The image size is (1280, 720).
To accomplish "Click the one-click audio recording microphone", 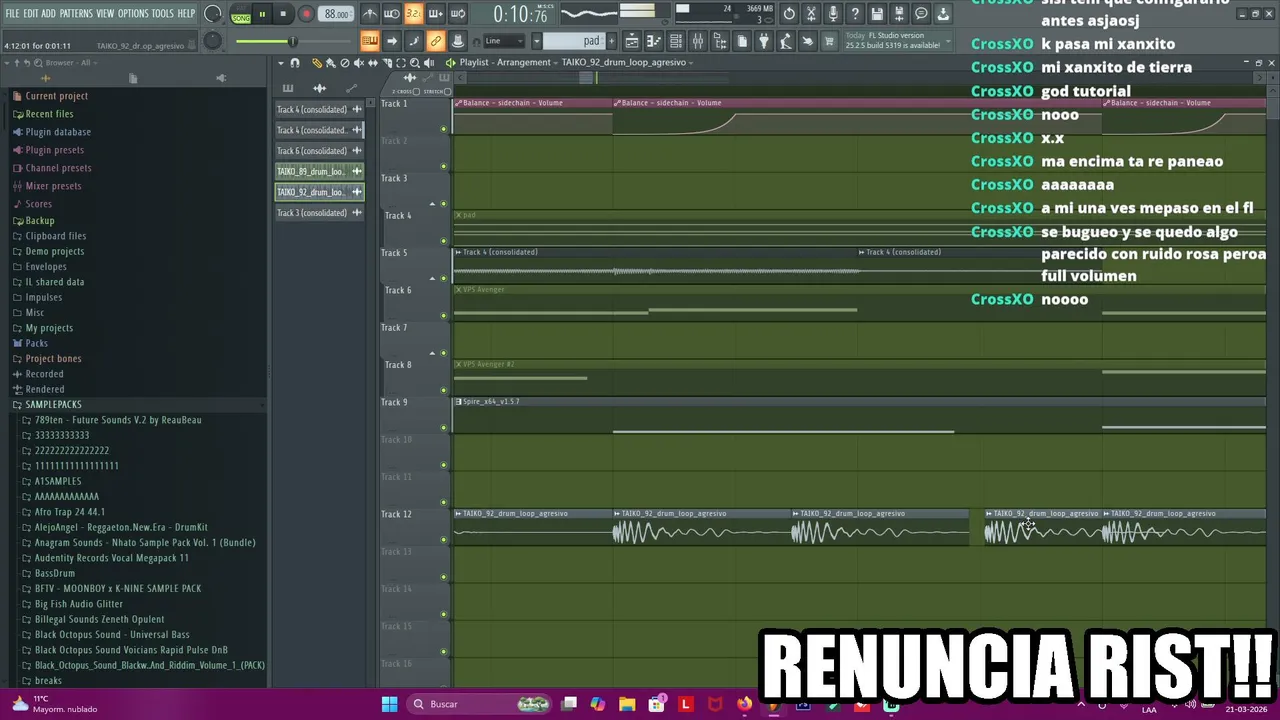I will (833, 14).
